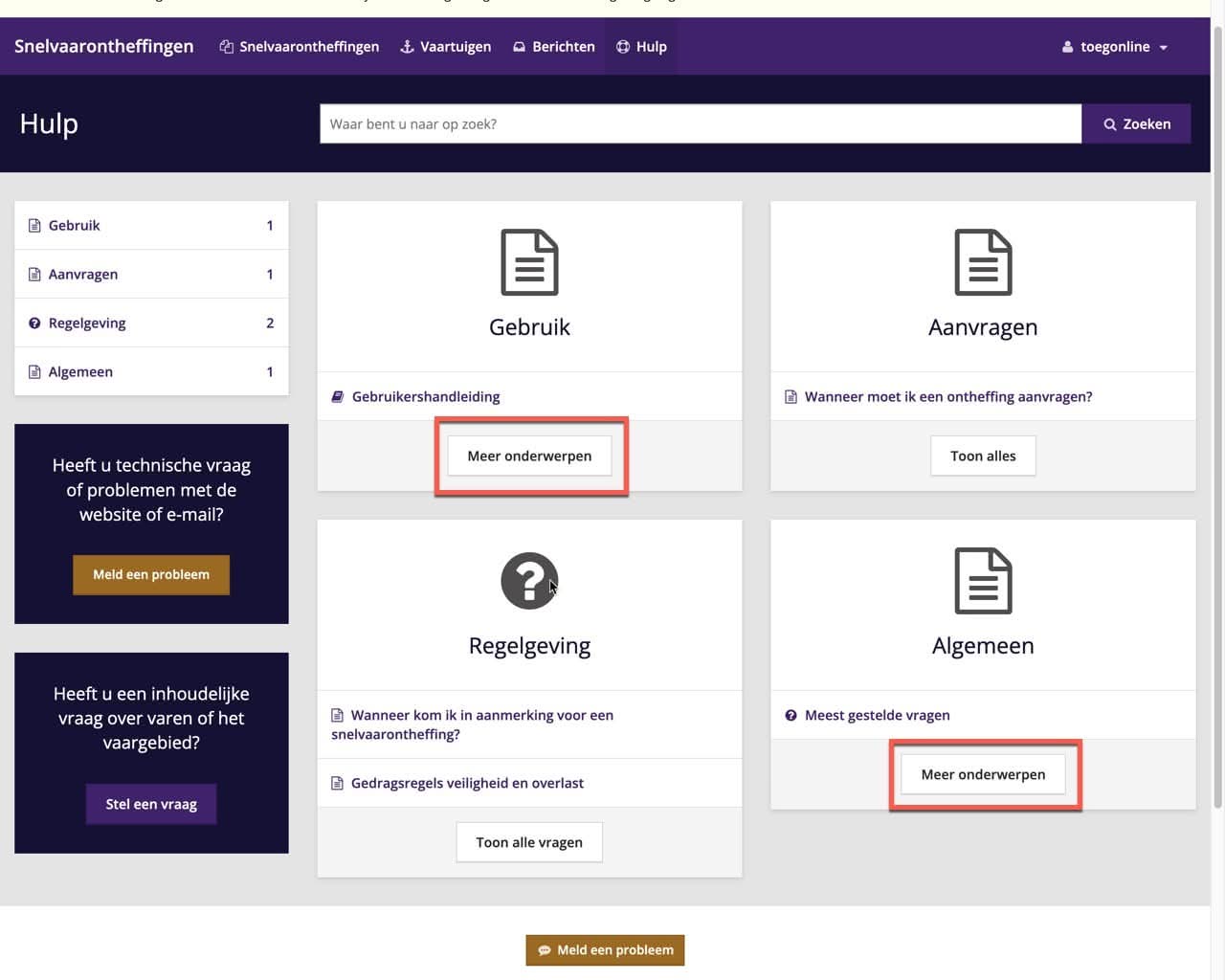The height and width of the screenshot is (980, 1225).
Task: Click Meer onderwerpen under Gebruik
Action: [x=529, y=457]
